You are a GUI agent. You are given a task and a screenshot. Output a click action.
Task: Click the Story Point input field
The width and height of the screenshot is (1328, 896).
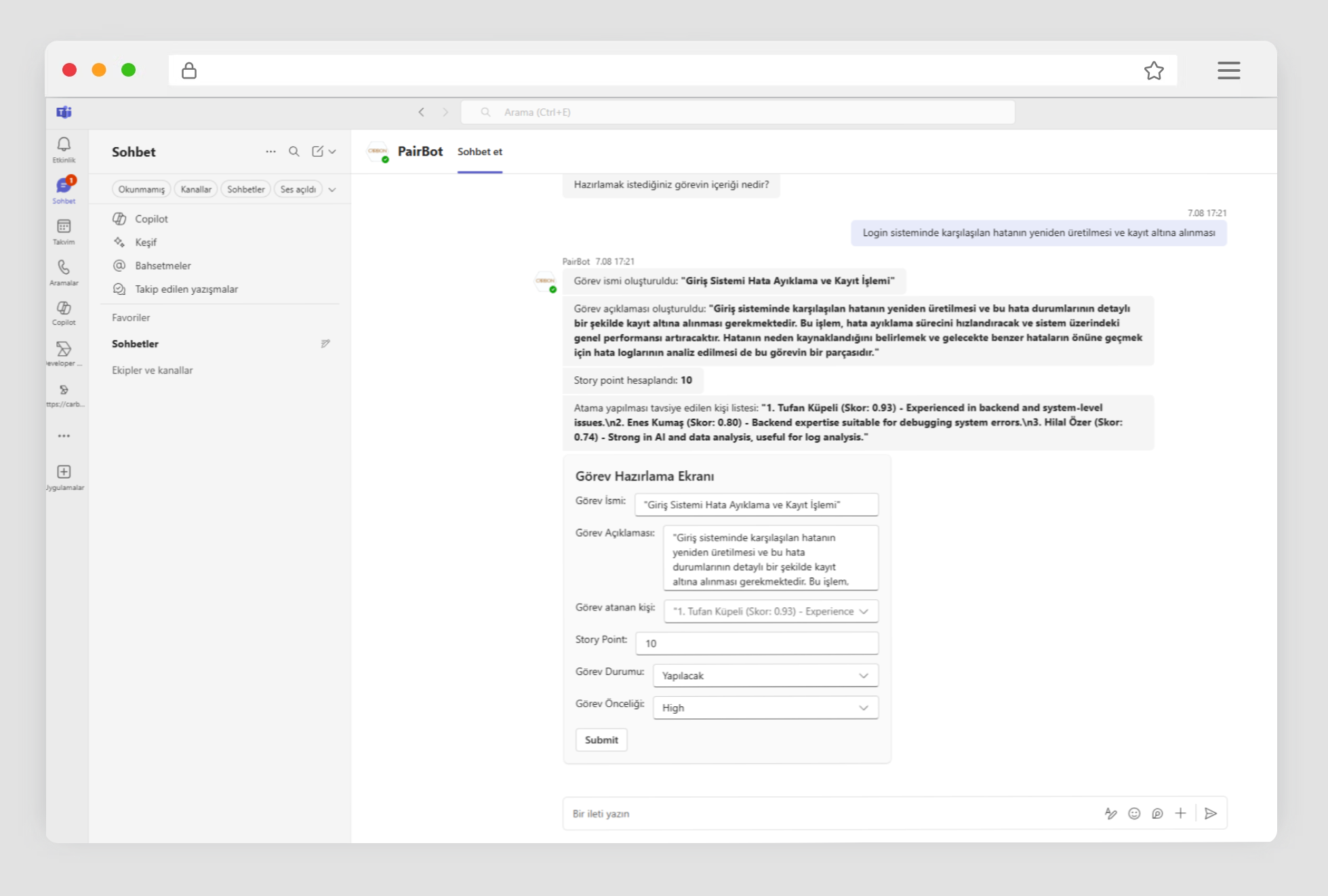(756, 643)
